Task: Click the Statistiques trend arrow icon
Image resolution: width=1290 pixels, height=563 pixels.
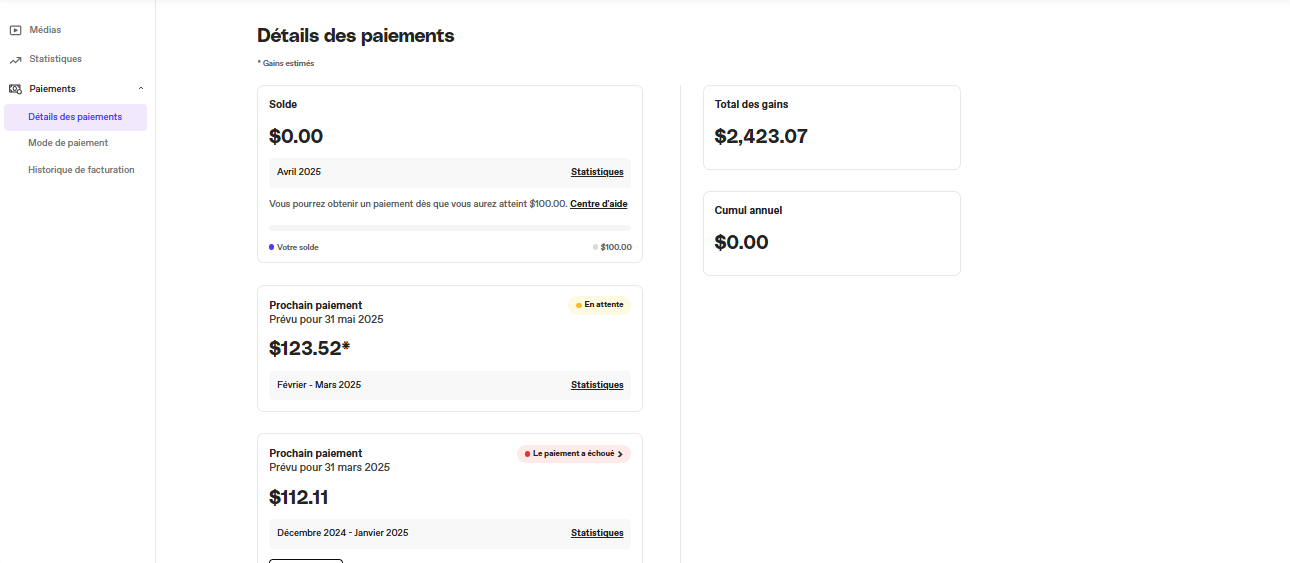Action: click(x=15, y=60)
